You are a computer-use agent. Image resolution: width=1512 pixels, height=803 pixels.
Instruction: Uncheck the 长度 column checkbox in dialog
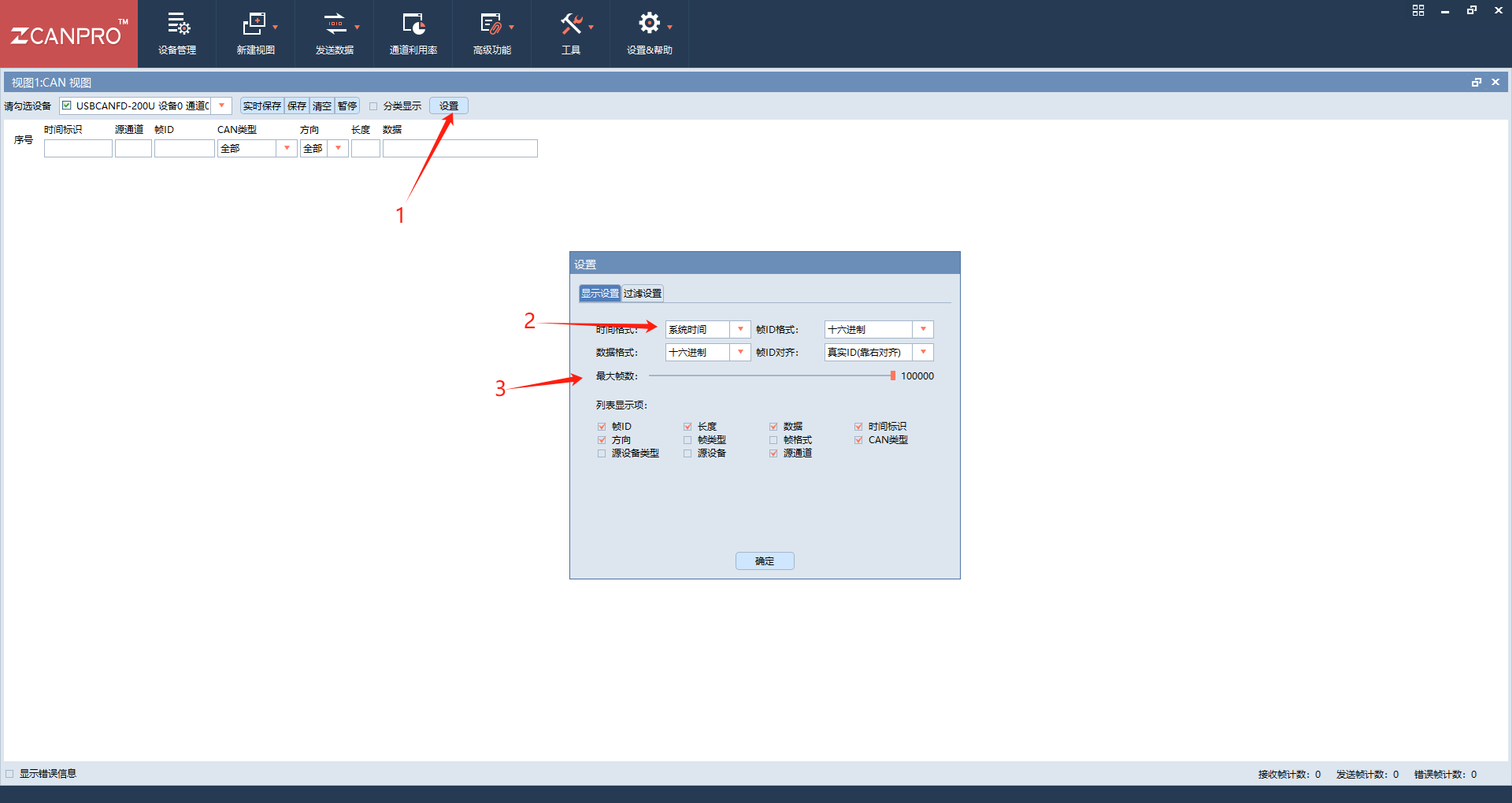687,427
